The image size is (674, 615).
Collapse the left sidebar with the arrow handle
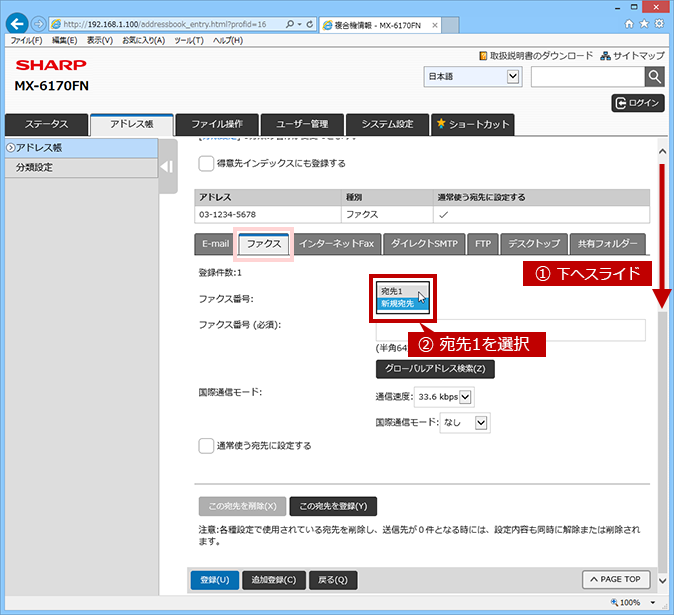pos(168,166)
